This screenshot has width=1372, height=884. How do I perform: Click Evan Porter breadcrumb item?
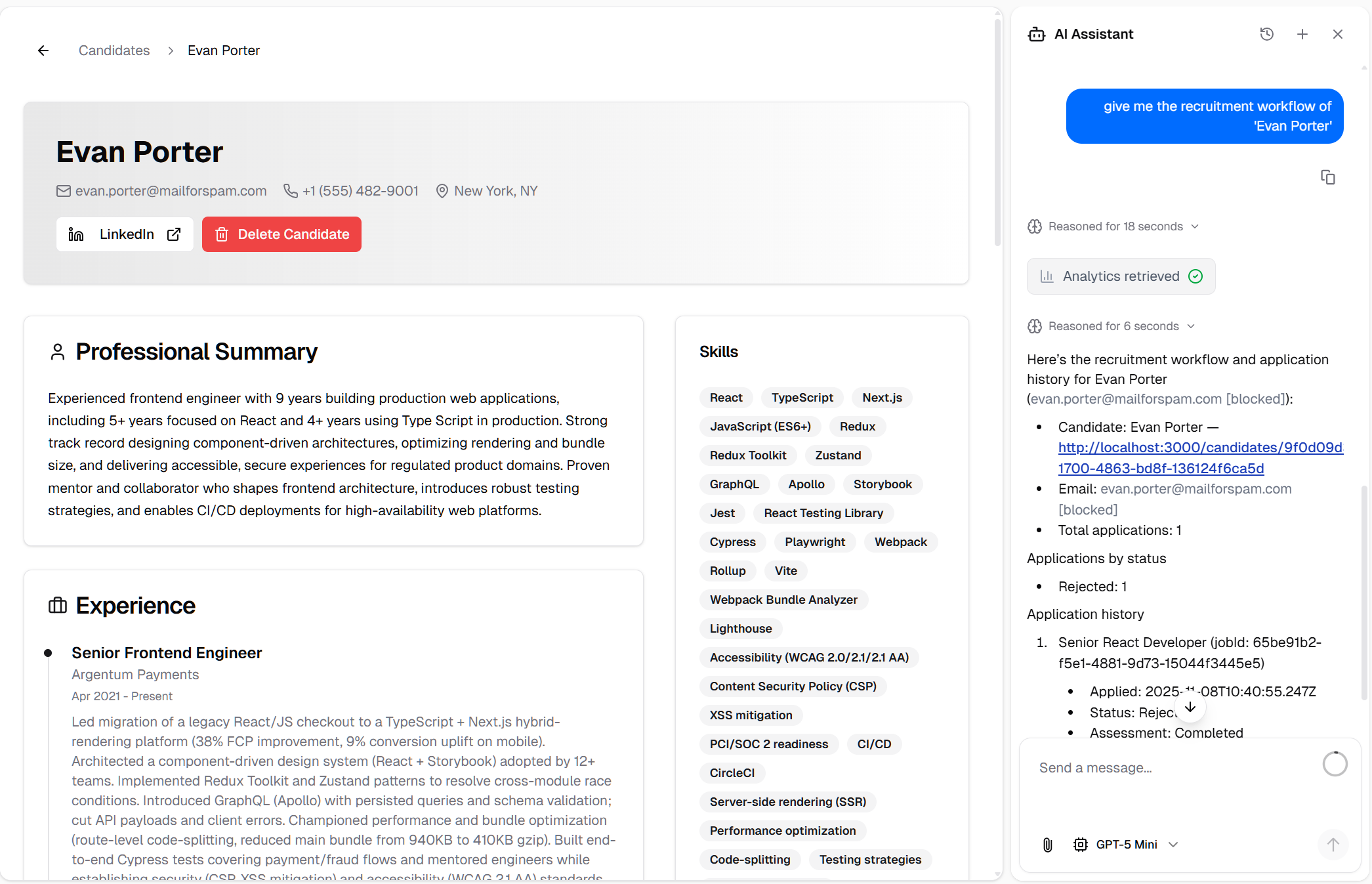point(224,51)
